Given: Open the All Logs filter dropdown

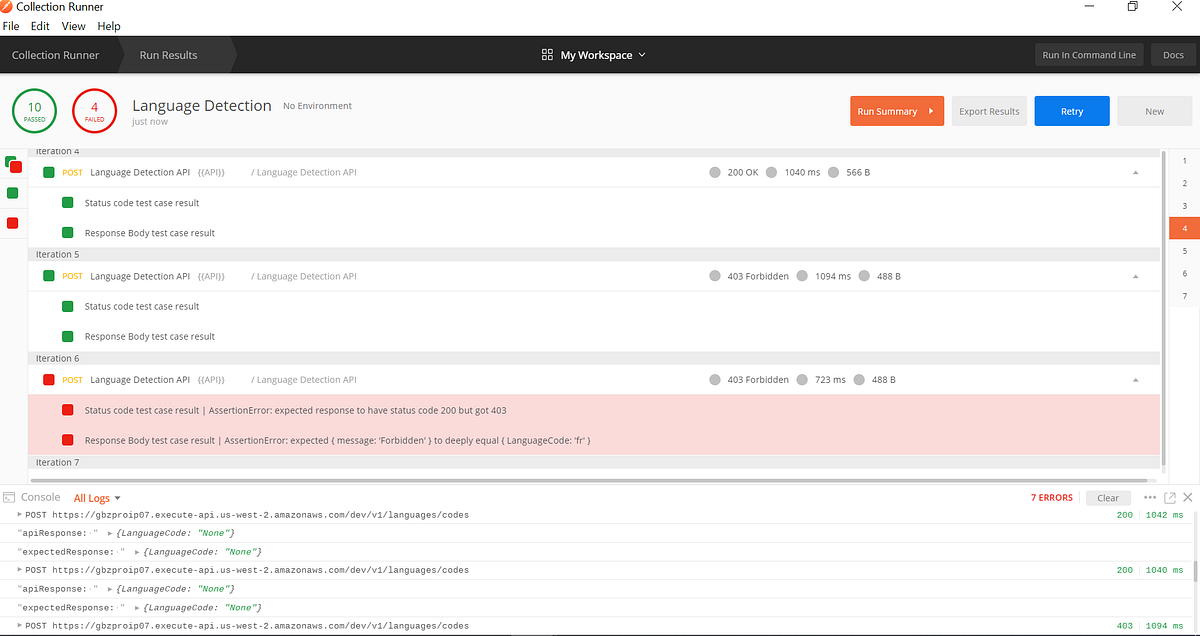Looking at the screenshot, I should pos(96,497).
